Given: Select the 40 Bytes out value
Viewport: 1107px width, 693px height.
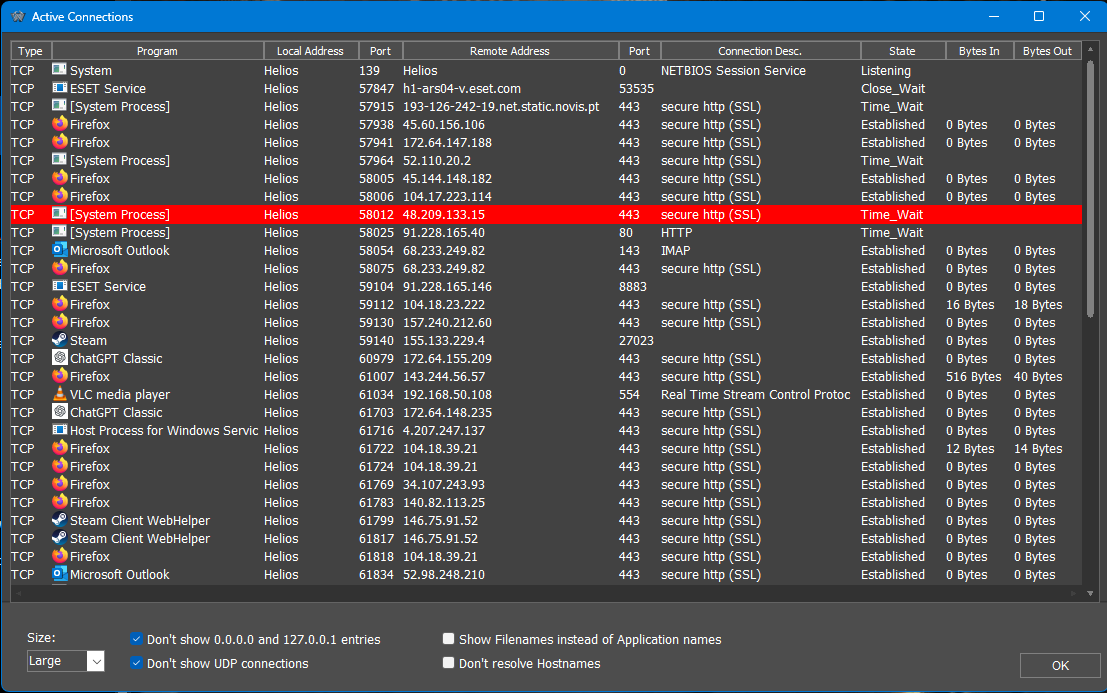Looking at the screenshot, I should point(1038,377).
